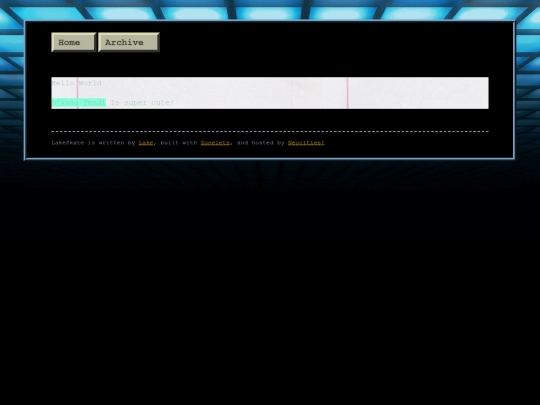Go to the Home page
This screenshot has height=405, width=540.
73,42
